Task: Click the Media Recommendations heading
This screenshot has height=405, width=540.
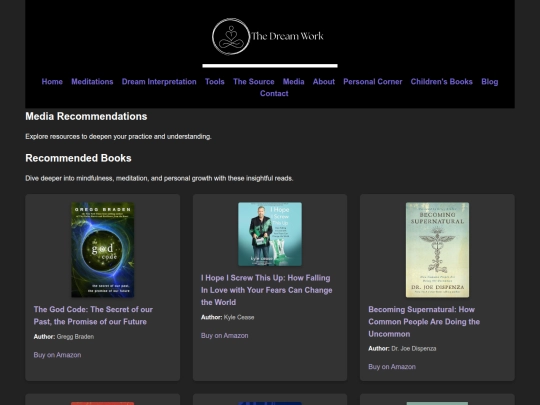Action: tap(86, 116)
